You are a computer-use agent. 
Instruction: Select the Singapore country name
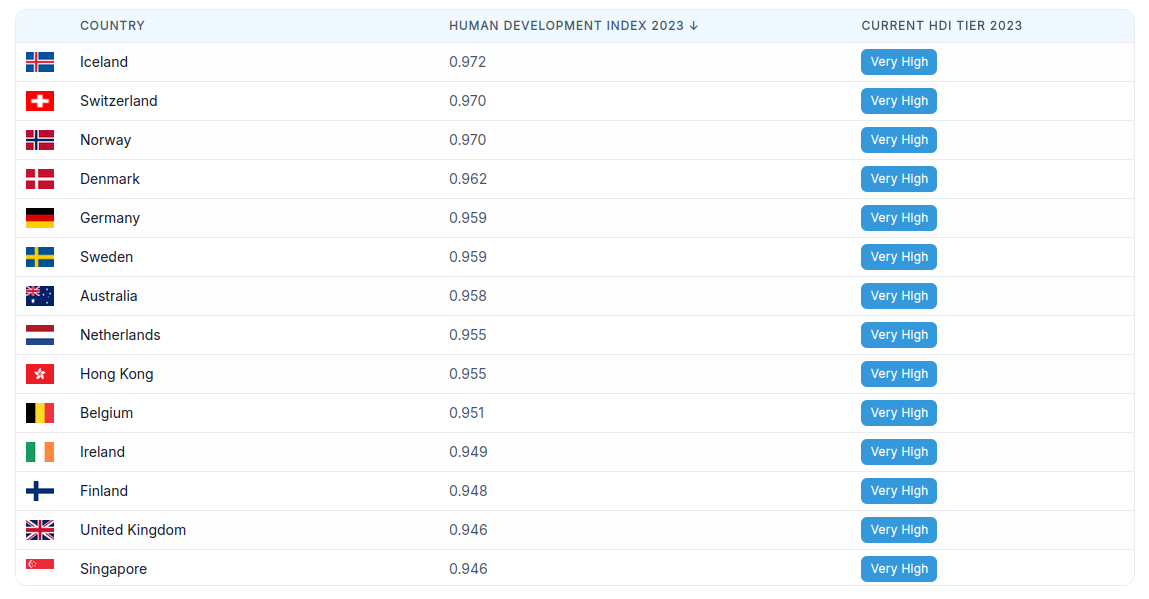click(114, 569)
